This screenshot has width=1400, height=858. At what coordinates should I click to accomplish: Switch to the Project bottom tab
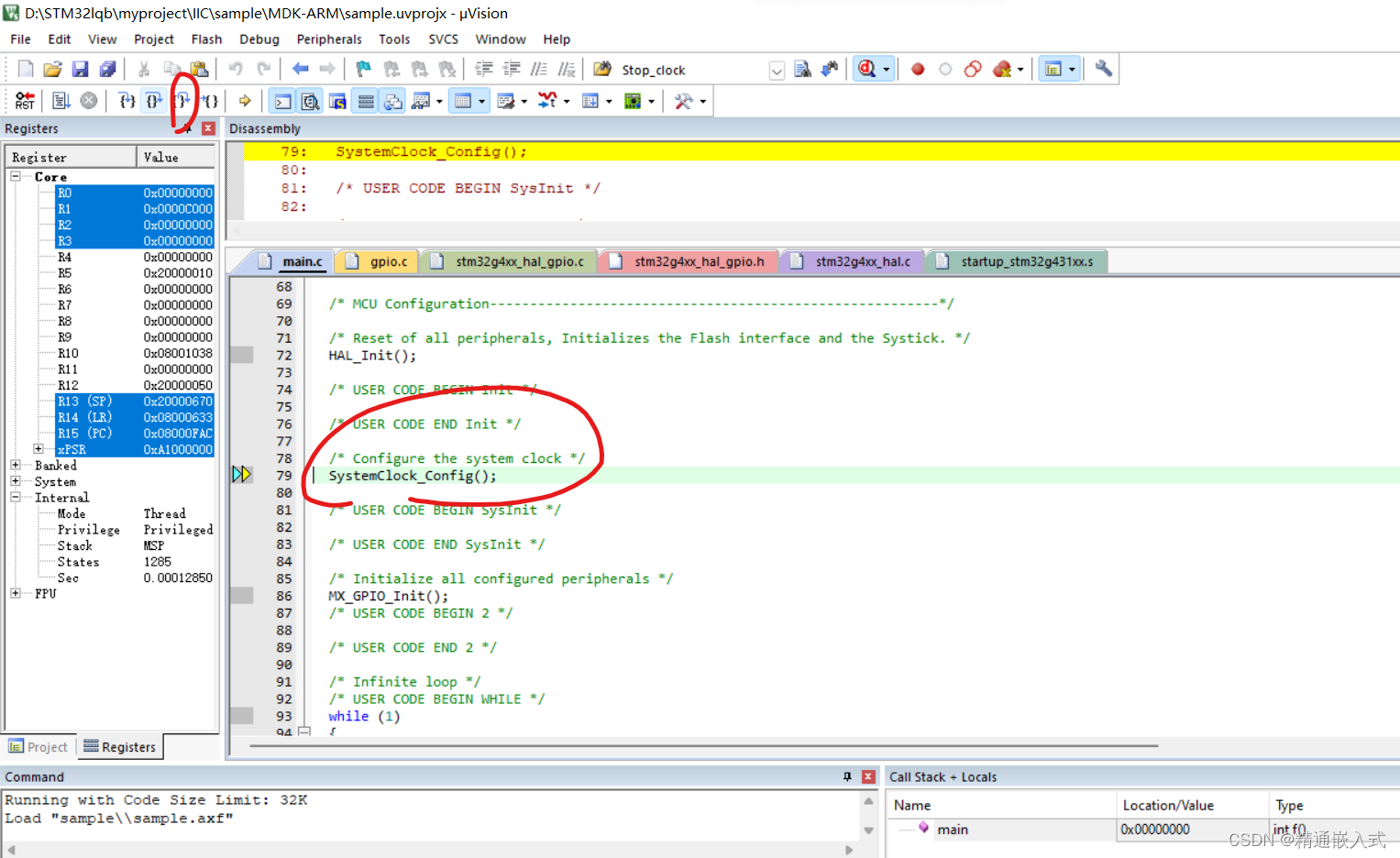pyautogui.click(x=39, y=747)
